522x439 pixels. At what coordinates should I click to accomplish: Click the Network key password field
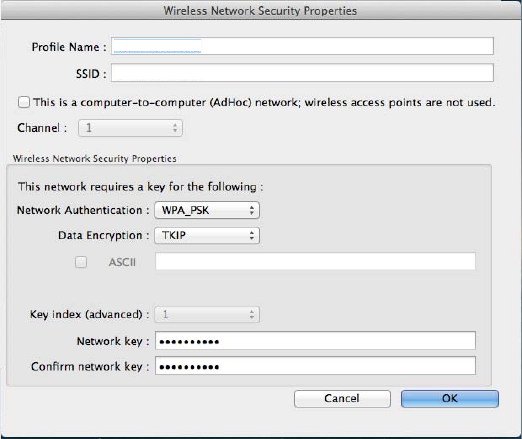pos(315,341)
